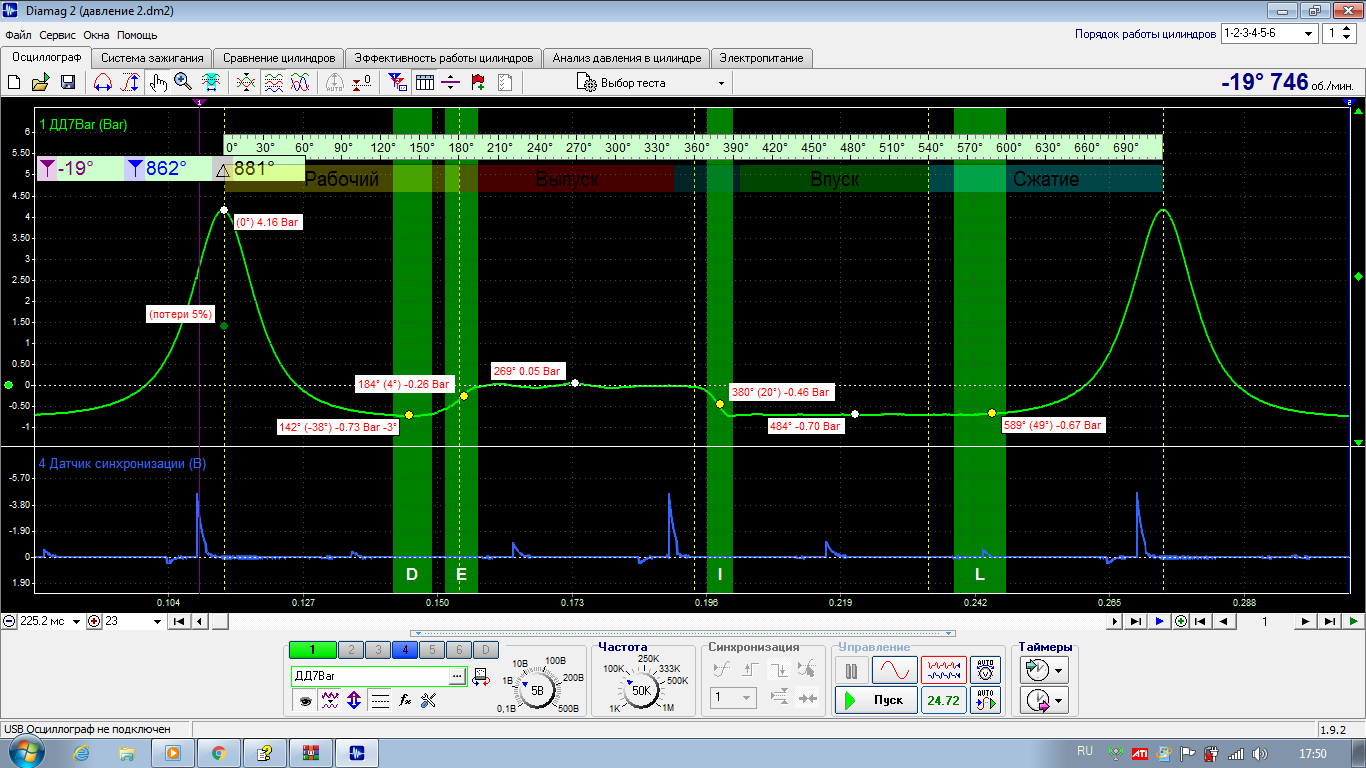
Task: Toggle separated waveform display mode
Action: coord(273,83)
